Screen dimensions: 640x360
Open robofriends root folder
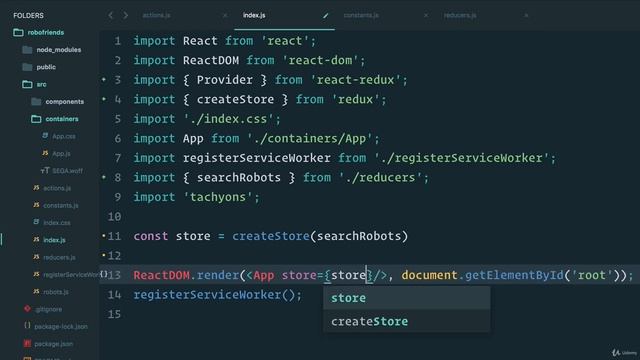point(46,32)
